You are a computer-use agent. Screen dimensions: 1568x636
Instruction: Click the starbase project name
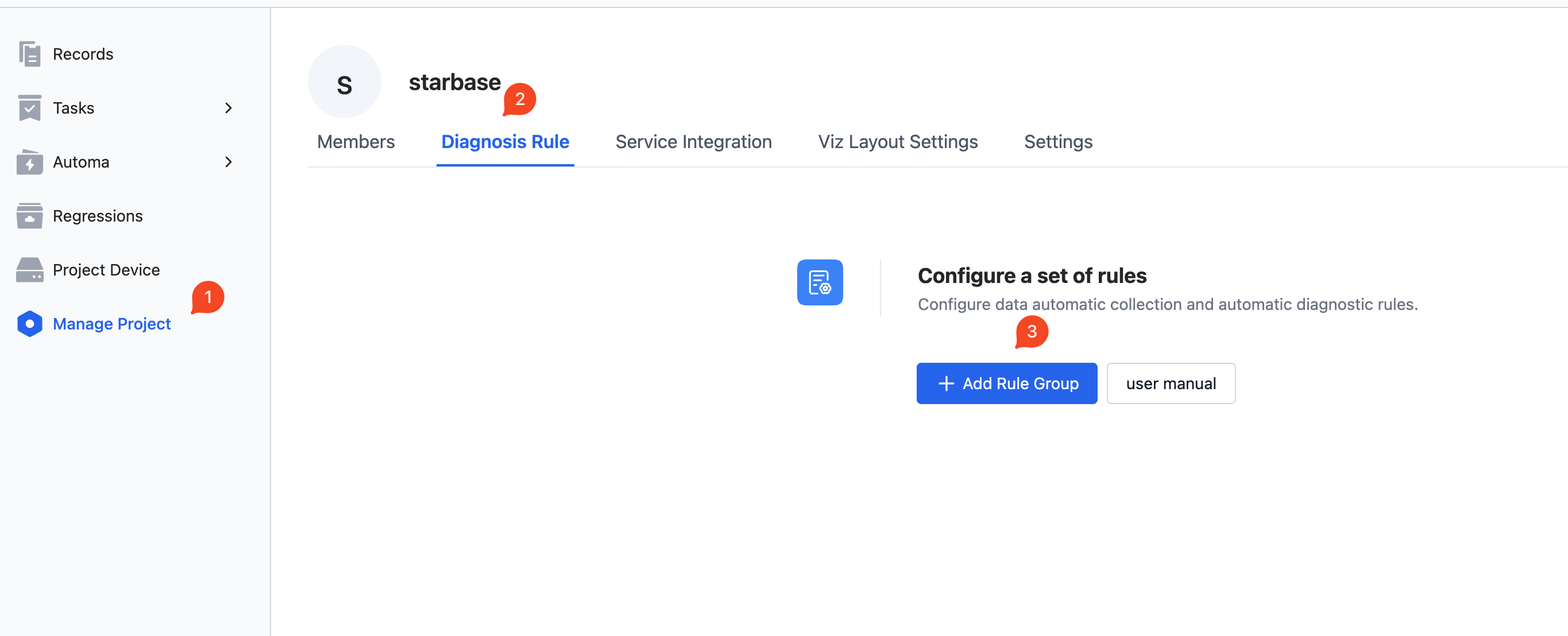pyautogui.click(x=455, y=82)
